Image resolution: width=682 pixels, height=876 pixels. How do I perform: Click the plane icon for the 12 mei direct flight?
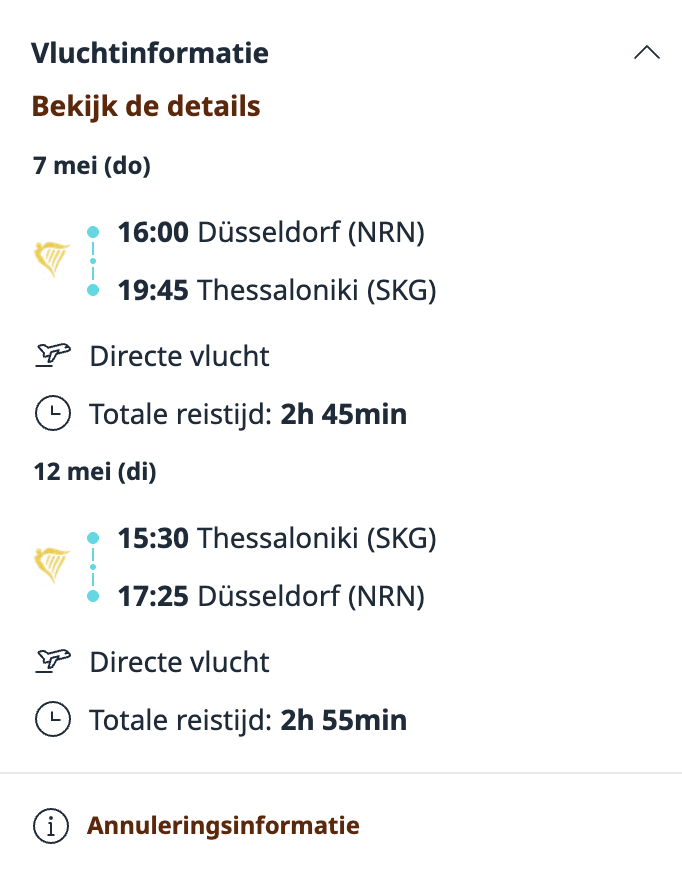click(x=53, y=661)
